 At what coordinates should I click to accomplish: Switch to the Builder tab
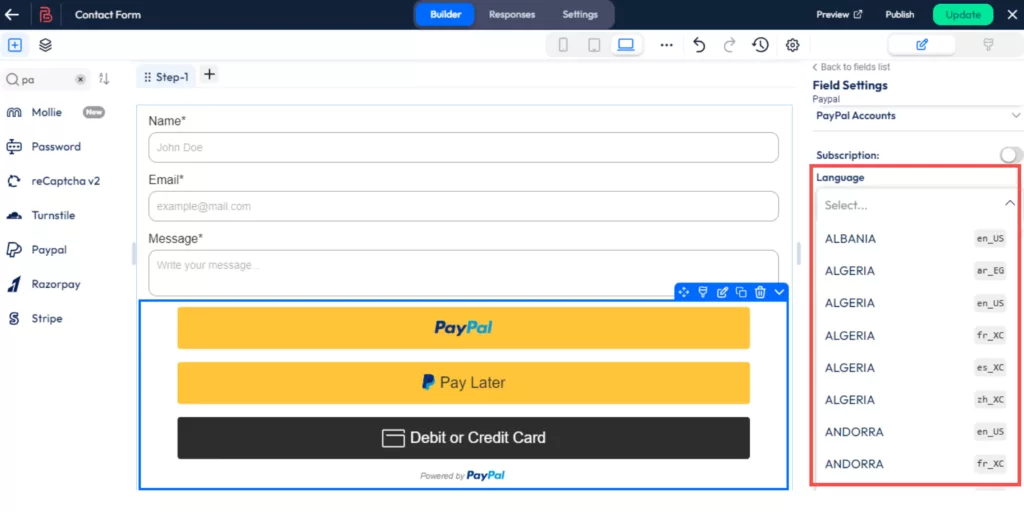446,14
